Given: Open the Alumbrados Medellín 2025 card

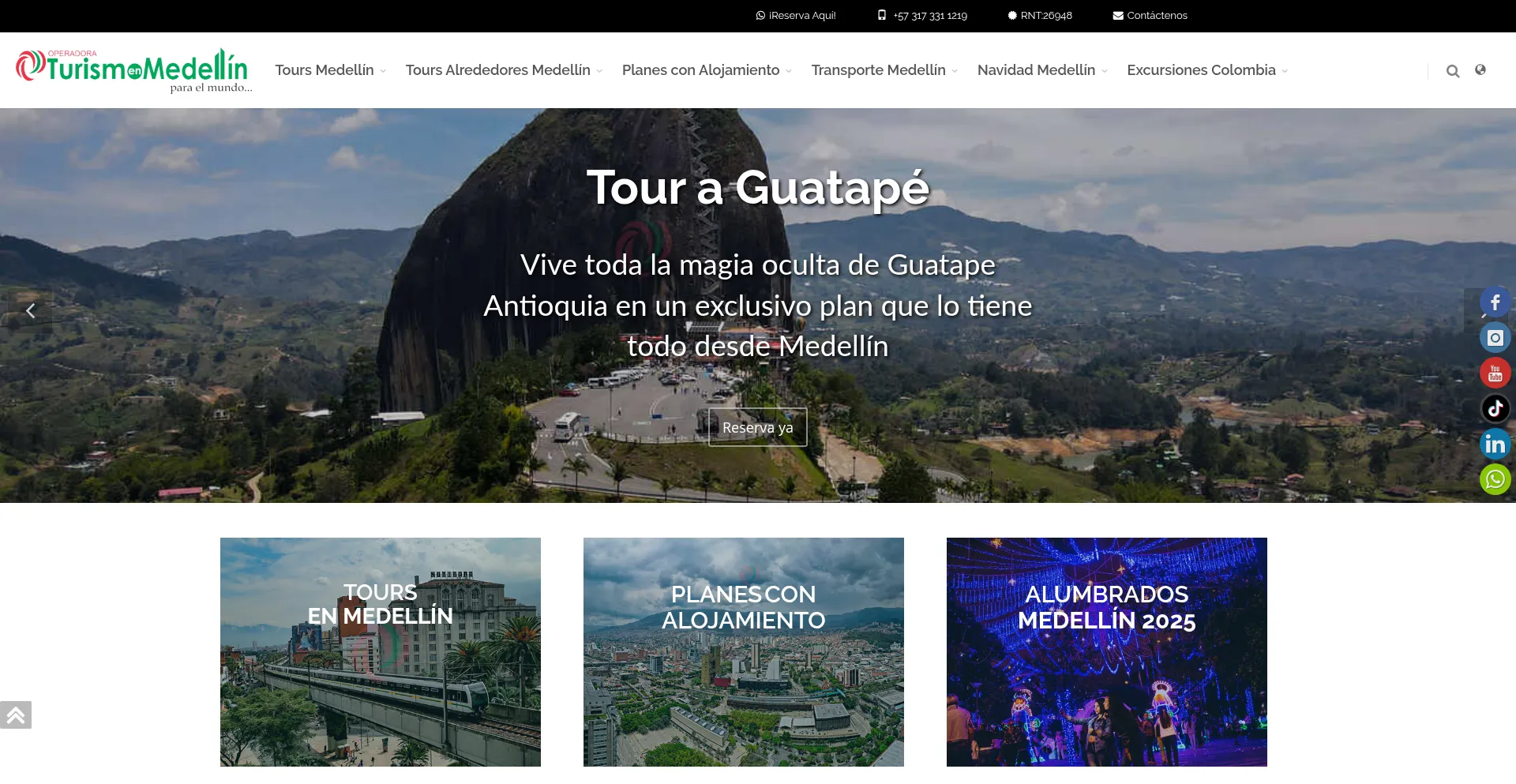Looking at the screenshot, I should 1107,652.
